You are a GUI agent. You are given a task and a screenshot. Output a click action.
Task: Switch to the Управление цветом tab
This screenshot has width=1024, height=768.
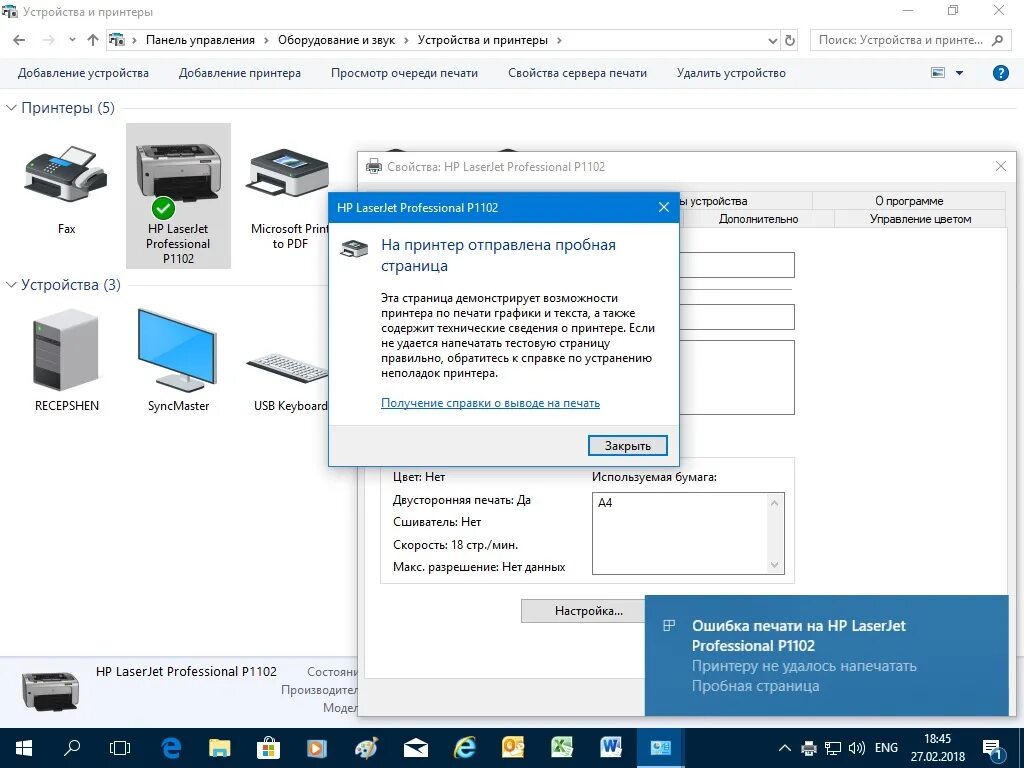pos(920,219)
